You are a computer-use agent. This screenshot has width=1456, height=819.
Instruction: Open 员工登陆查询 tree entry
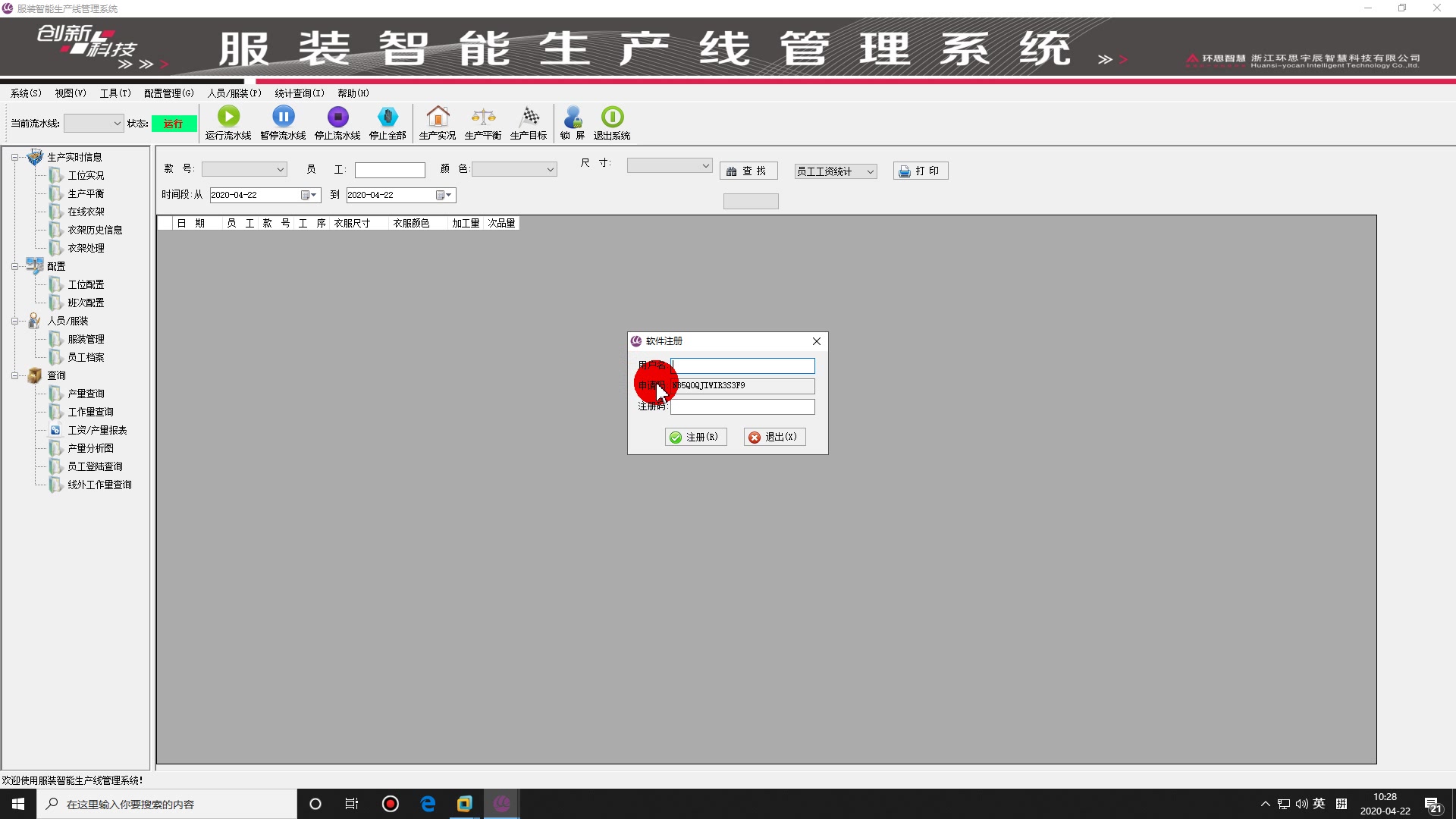95,466
